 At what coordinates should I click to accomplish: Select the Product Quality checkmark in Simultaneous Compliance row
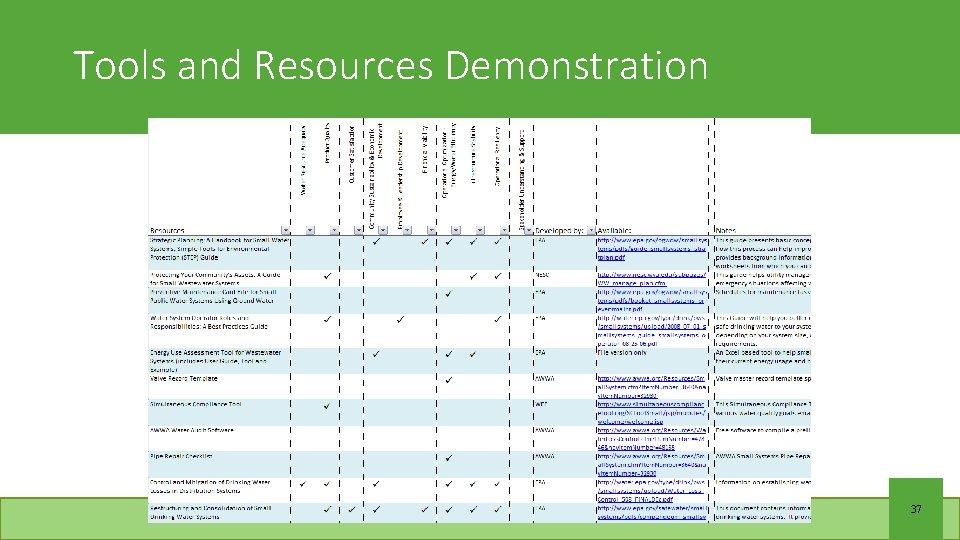tap(327, 406)
